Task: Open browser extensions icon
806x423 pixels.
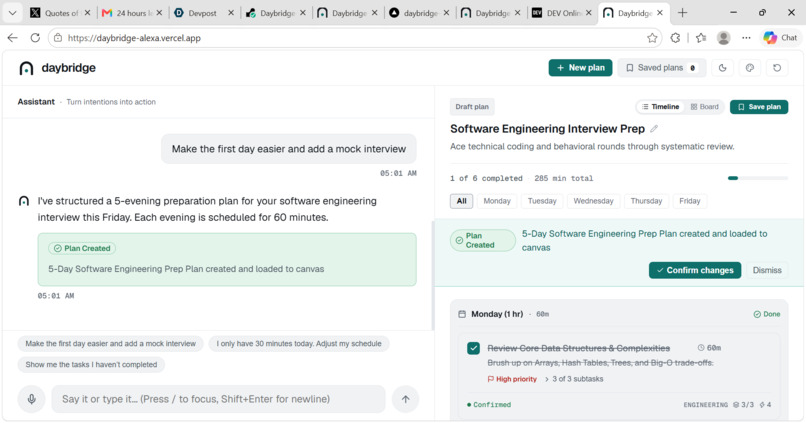Action: (x=675, y=38)
